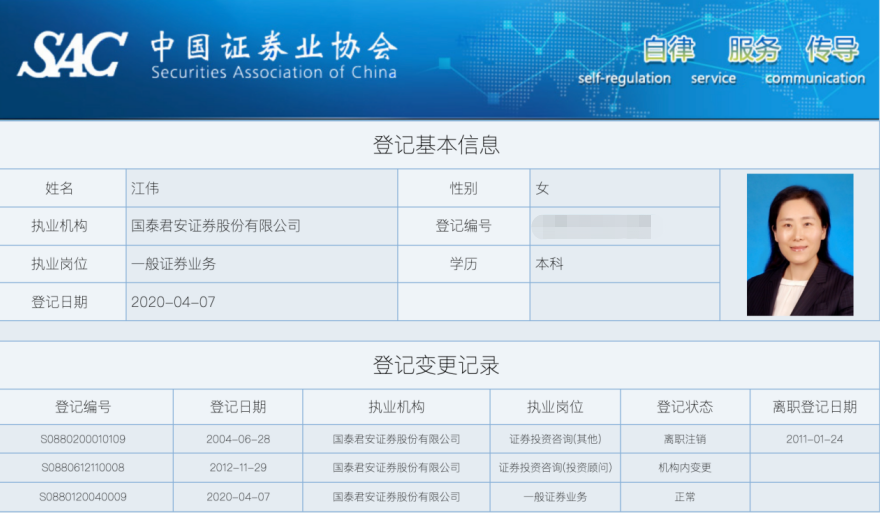The height and width of the screenshot is (513, 880).
Task: Click registration number S0880120040009
Action: click(x=83, y=497)
